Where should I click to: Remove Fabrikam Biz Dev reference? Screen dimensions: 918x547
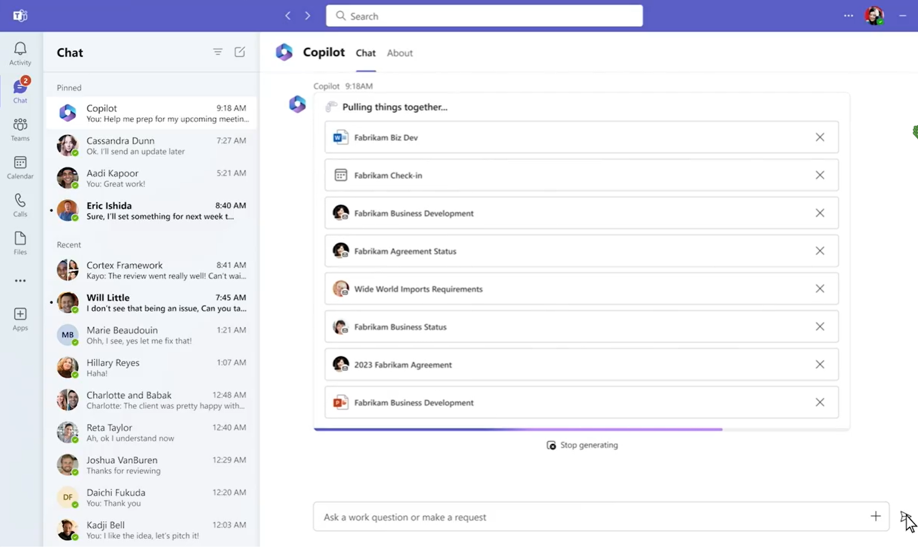(819, 138)
